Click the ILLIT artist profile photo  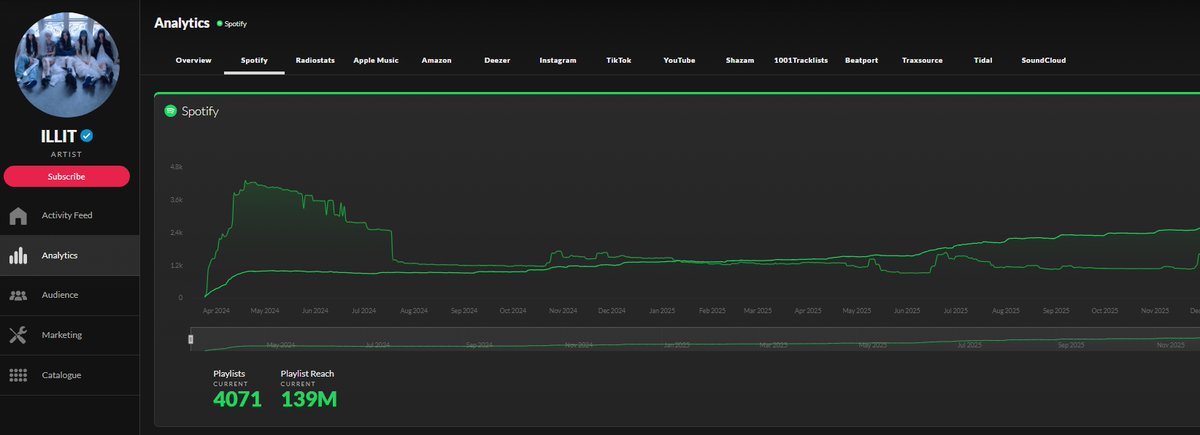point(66,66)
